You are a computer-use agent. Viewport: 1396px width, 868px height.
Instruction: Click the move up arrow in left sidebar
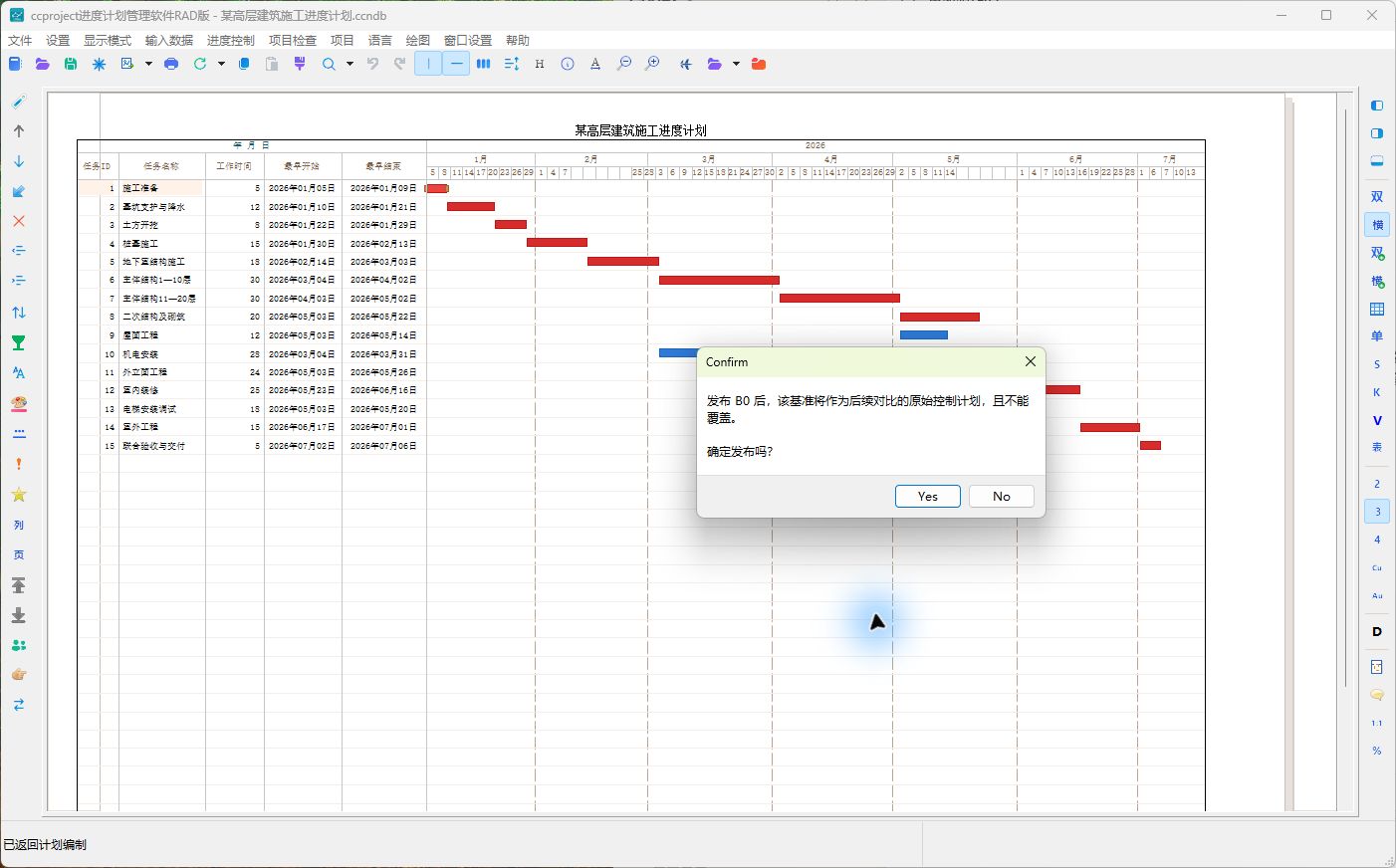point(19,131)
